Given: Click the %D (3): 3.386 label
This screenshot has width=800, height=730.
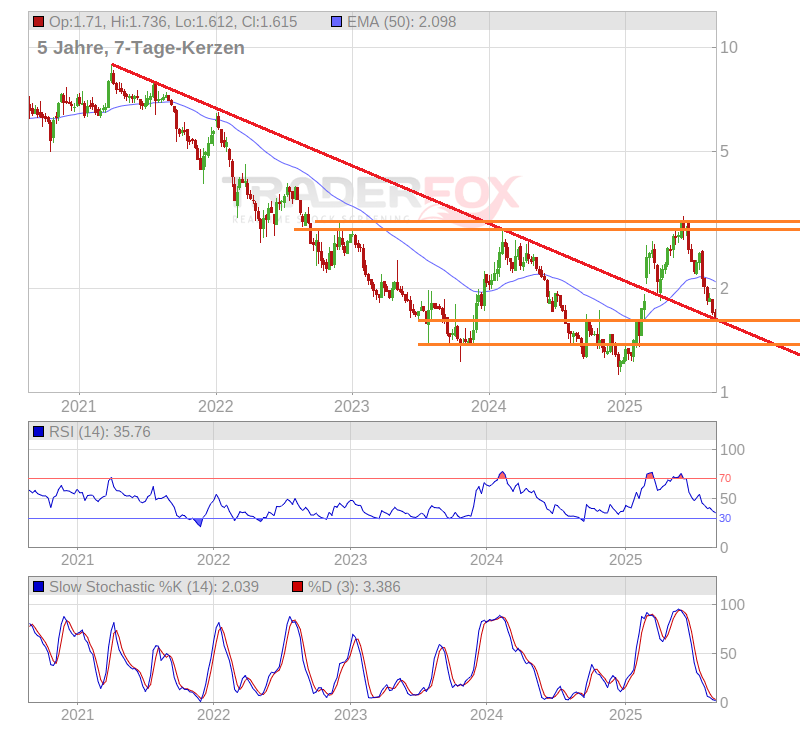Looking at the screenshot, I should pyautogui.click(x=354, y=587).
